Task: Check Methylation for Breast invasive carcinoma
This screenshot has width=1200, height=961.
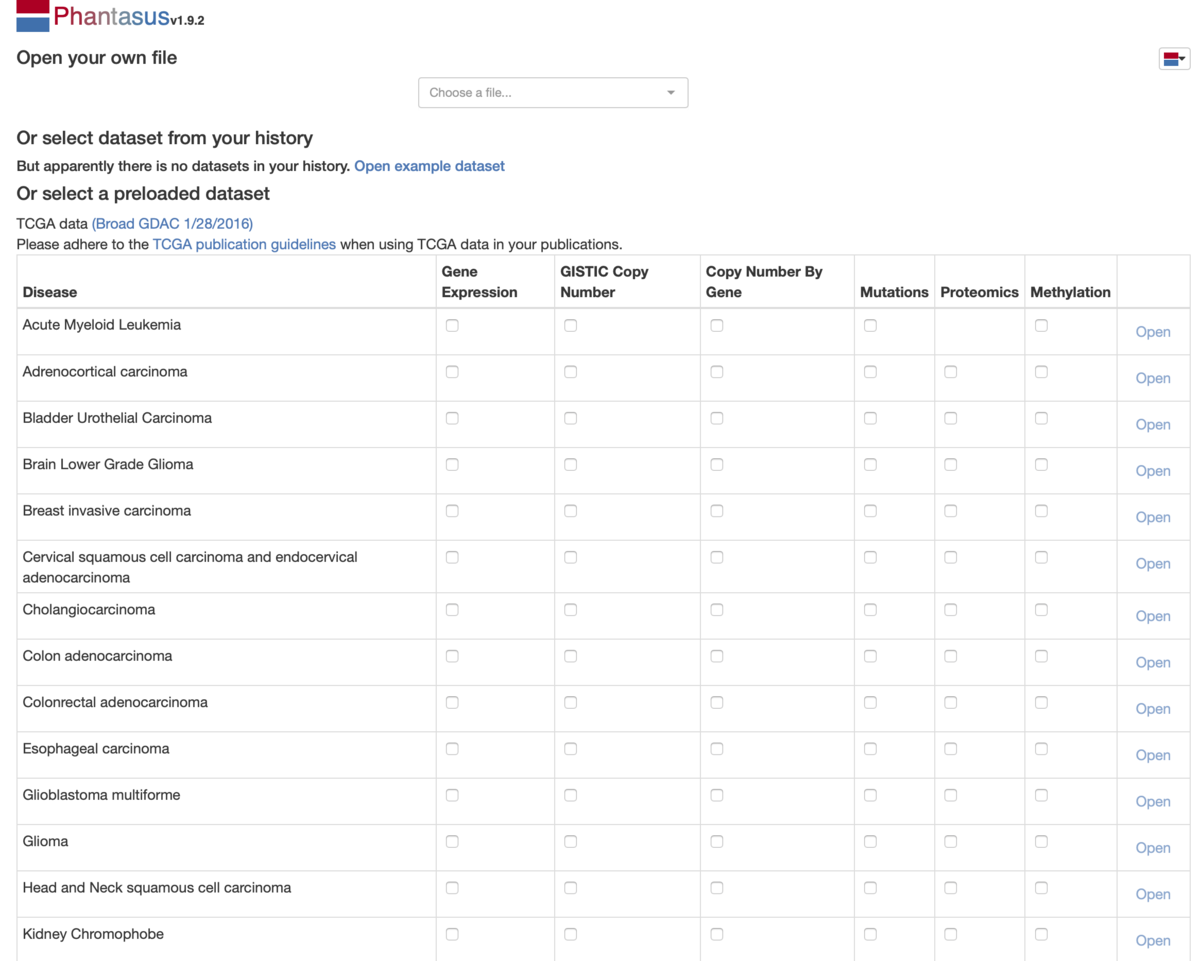Action: (1041, 511)
